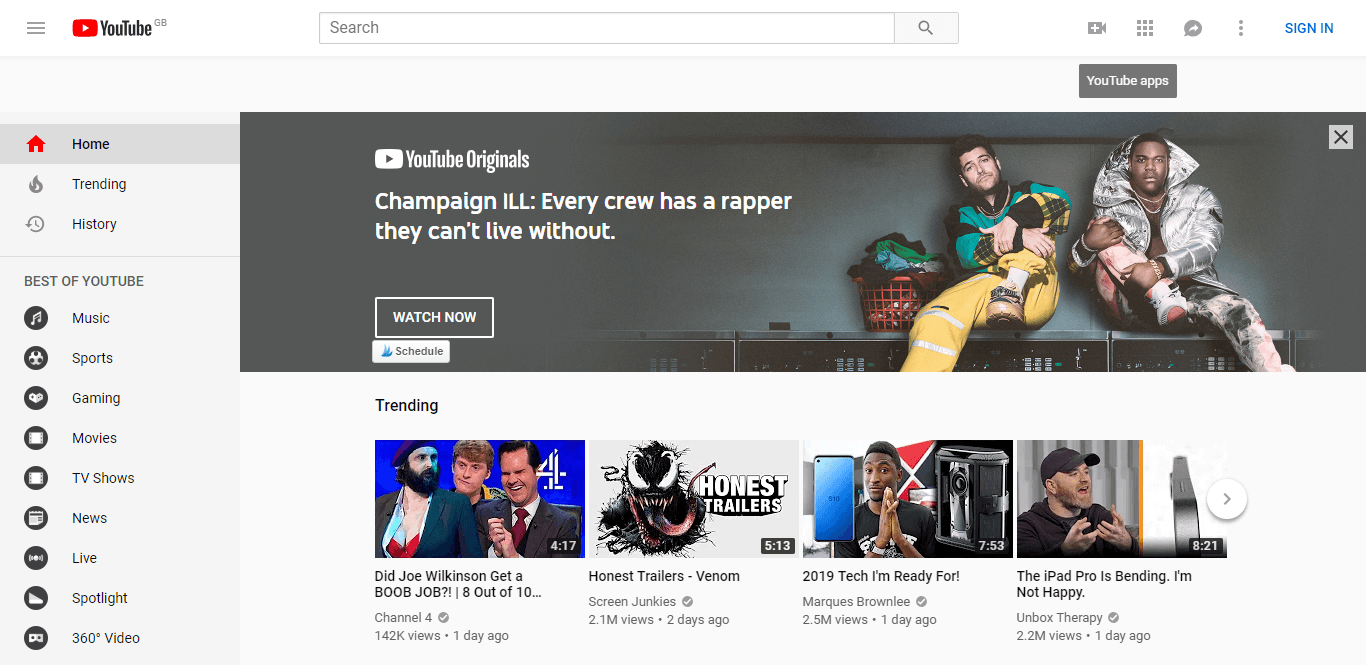Screen dimensions: 1366x665
Task: Open the Joe Wilkinson video thumbnail
Action: [480, 499]
